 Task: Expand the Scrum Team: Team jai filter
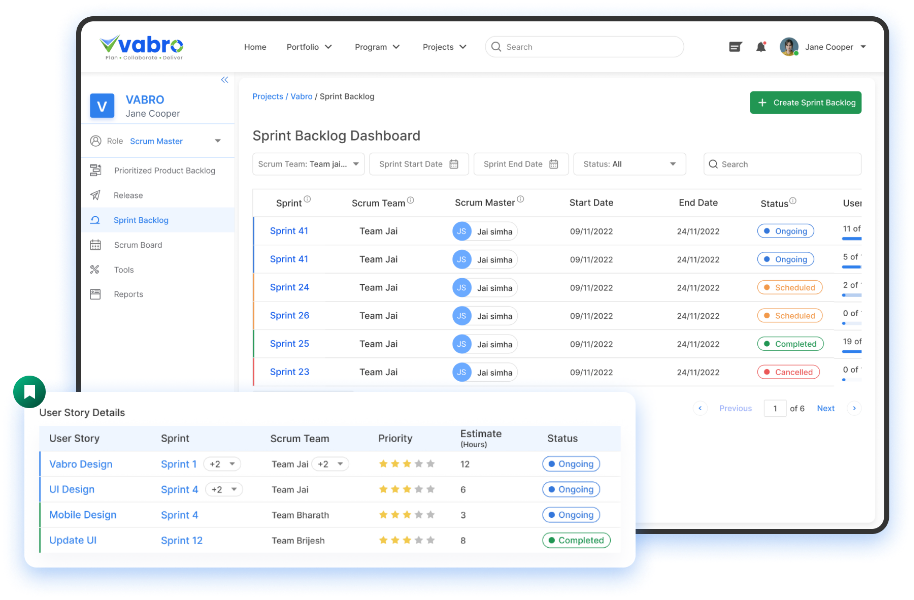click(x=355, y=164)
